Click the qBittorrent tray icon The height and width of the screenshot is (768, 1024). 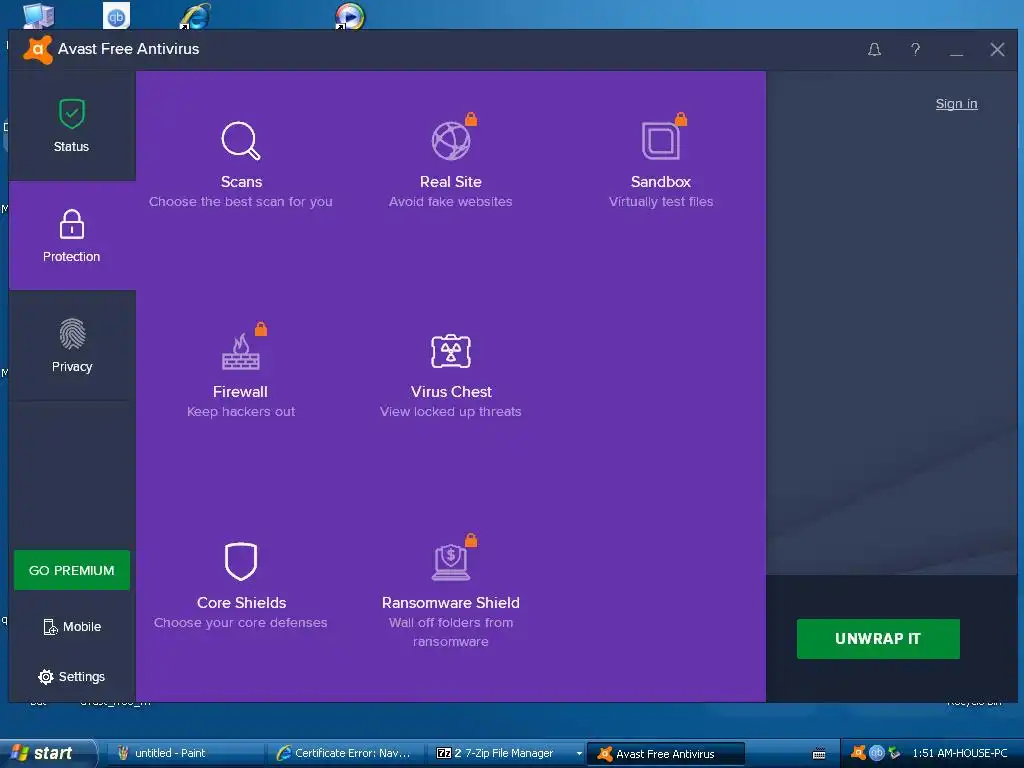876,753
